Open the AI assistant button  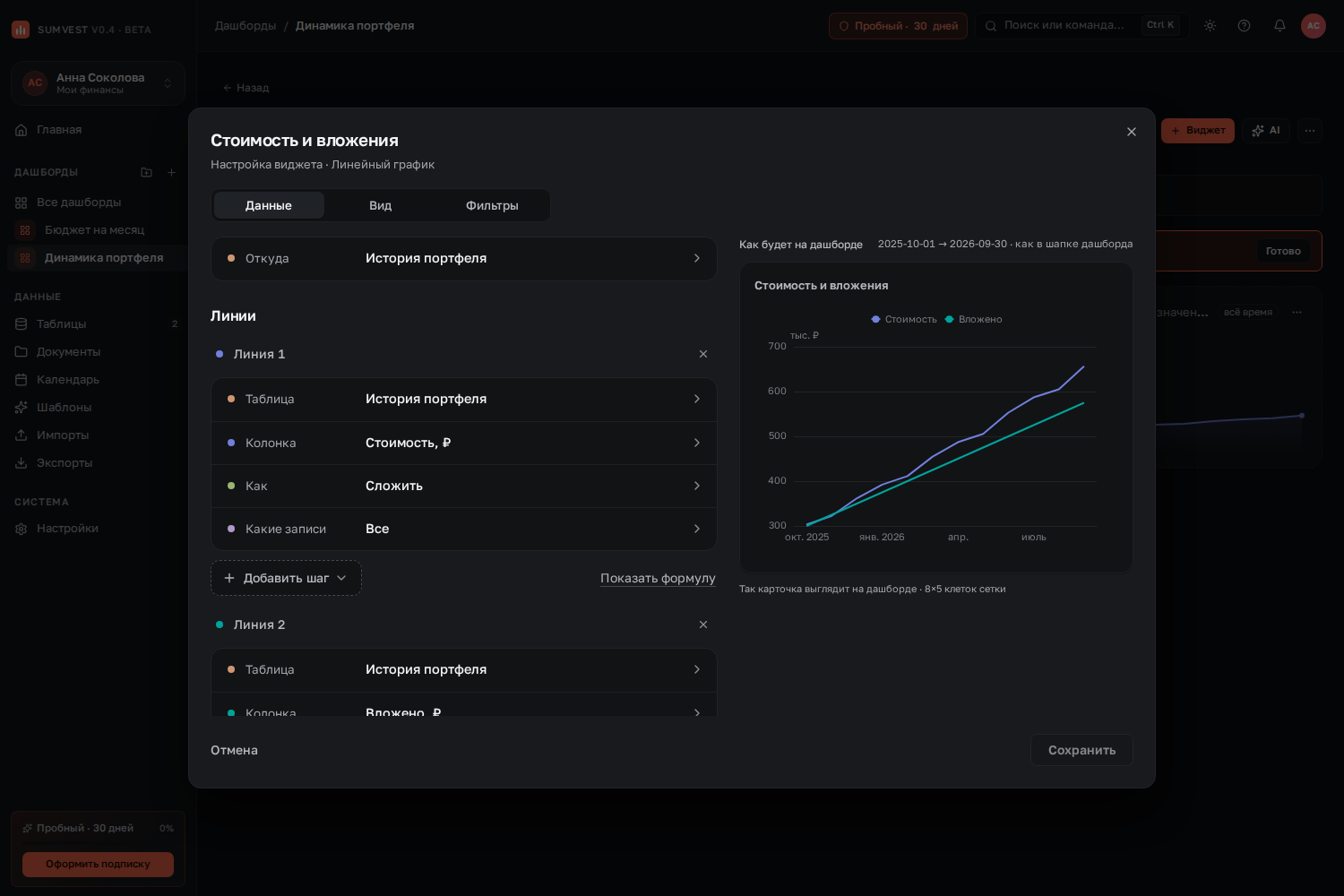1266,131
